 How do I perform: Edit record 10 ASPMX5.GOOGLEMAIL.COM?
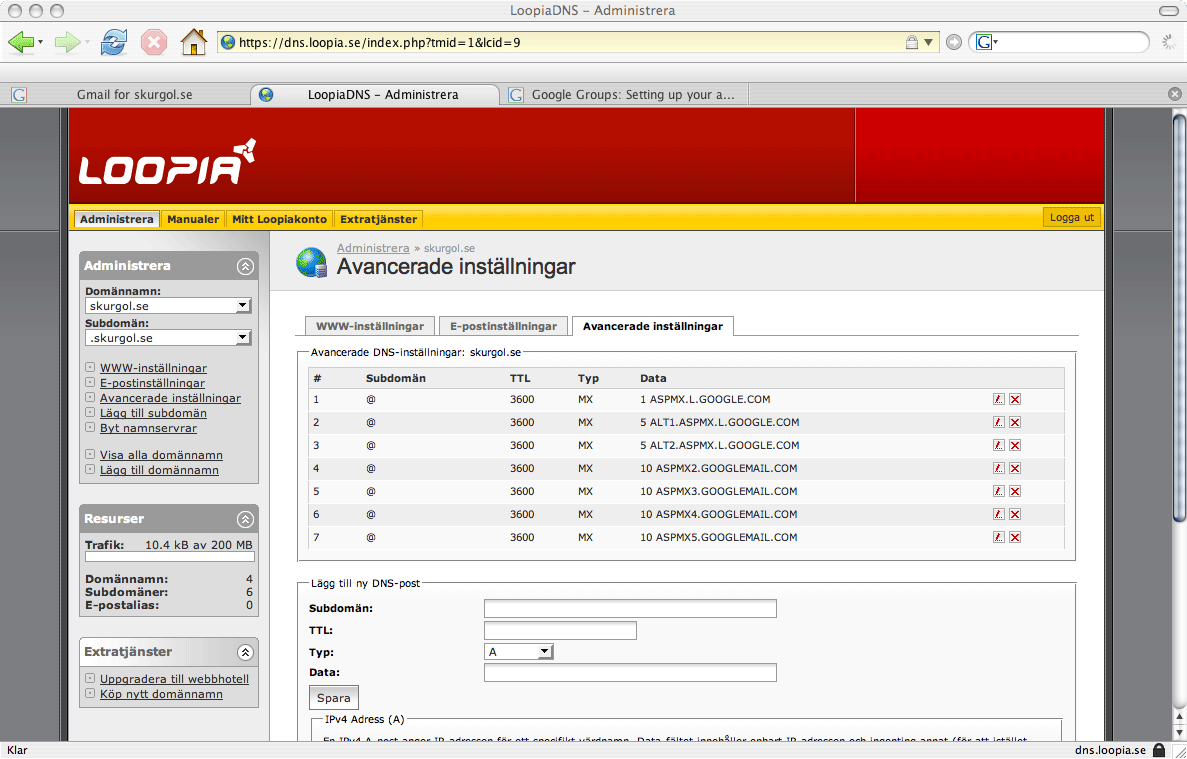coord(999,537)
